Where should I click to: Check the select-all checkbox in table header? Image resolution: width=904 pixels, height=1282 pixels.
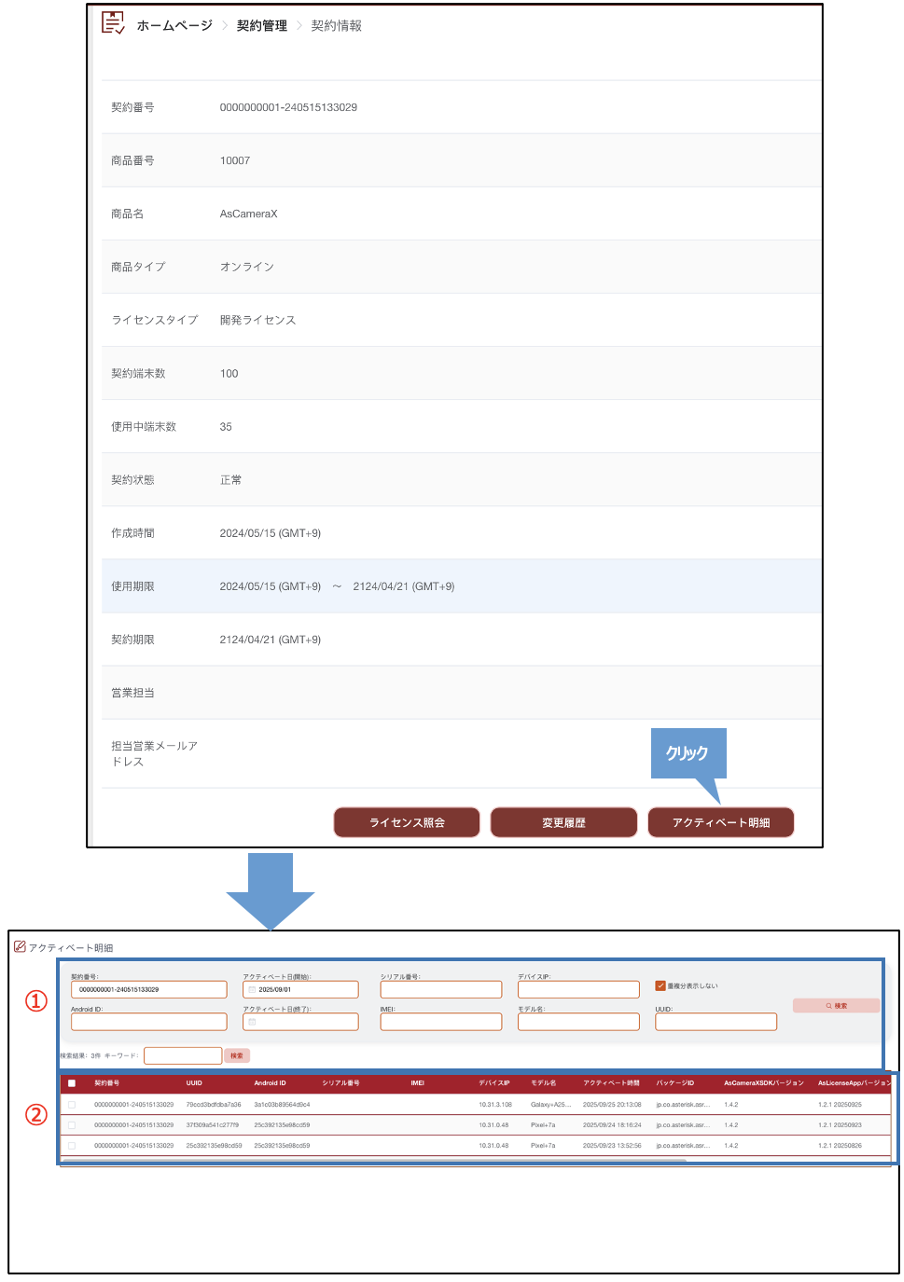(x=71, y=1083)
